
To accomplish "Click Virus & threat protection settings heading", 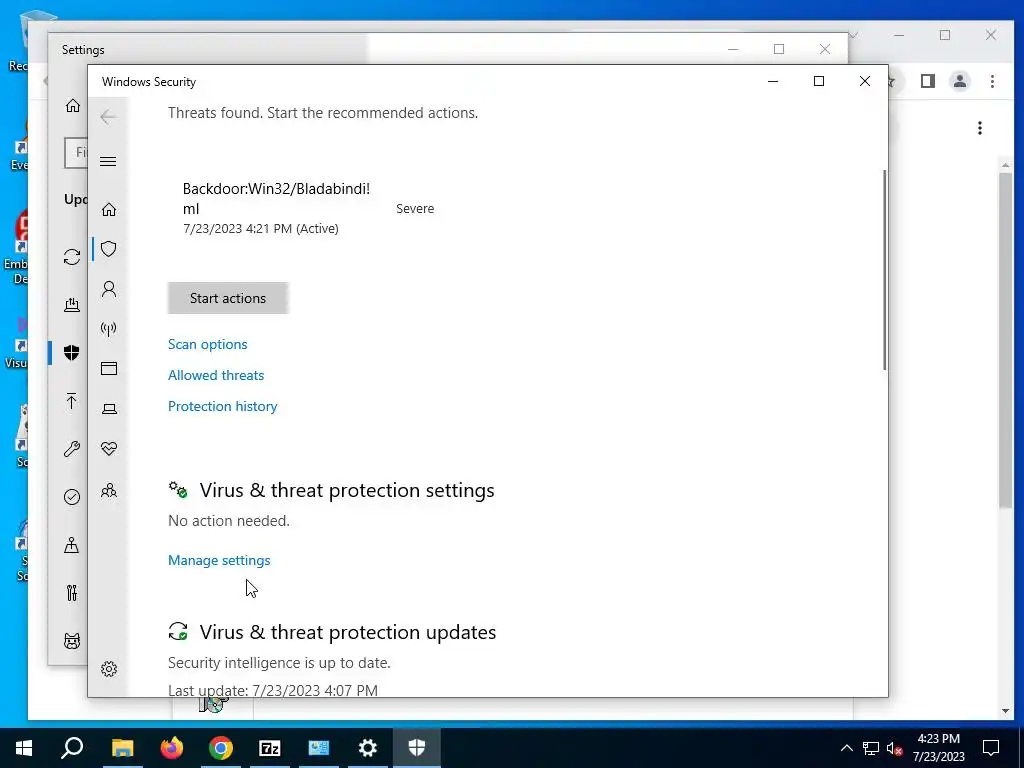I will tap(347, 490).
